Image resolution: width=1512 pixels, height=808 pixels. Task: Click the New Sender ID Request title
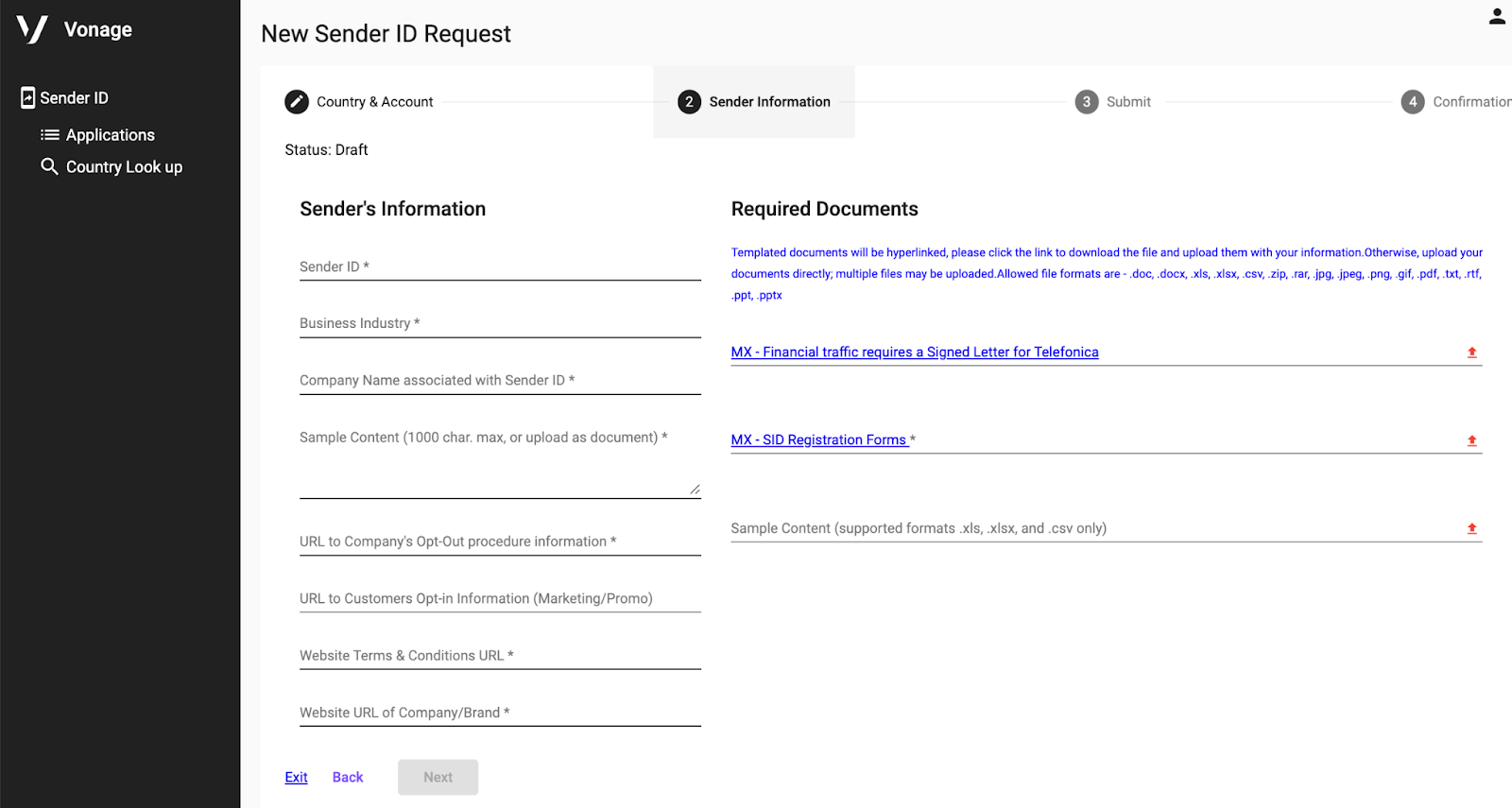(386, 34)
